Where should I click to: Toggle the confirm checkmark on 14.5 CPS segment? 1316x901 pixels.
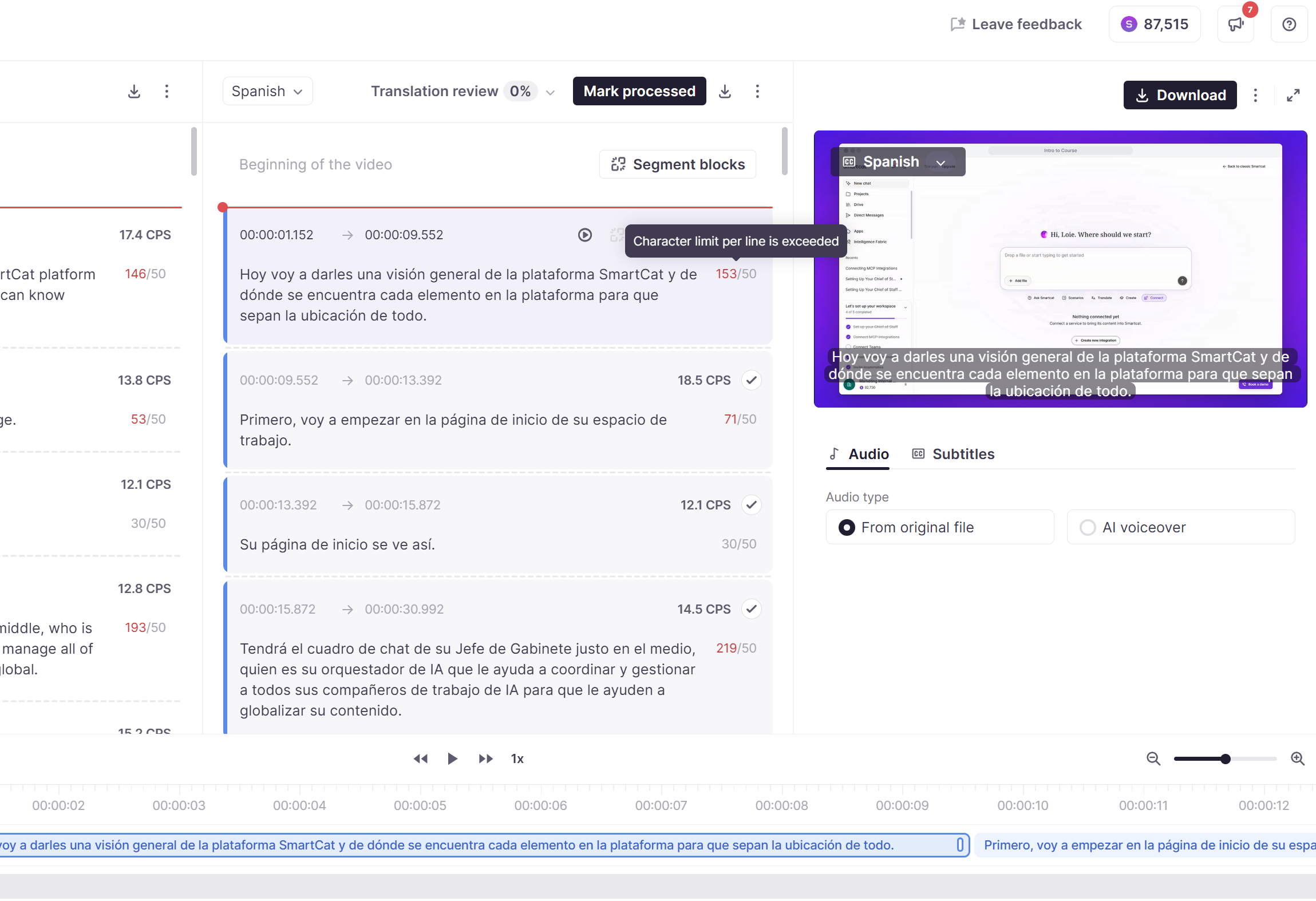click(751, 609)
